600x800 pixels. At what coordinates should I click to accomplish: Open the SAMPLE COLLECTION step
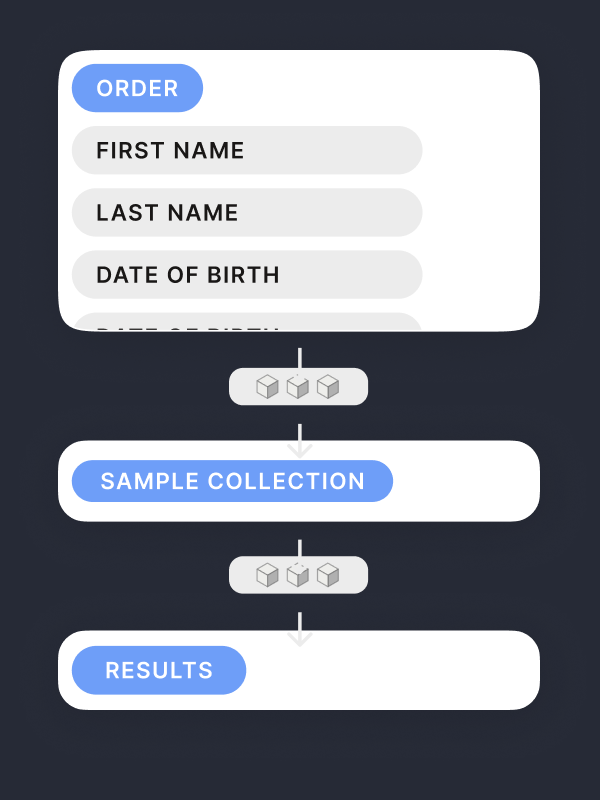click(232, 481)
